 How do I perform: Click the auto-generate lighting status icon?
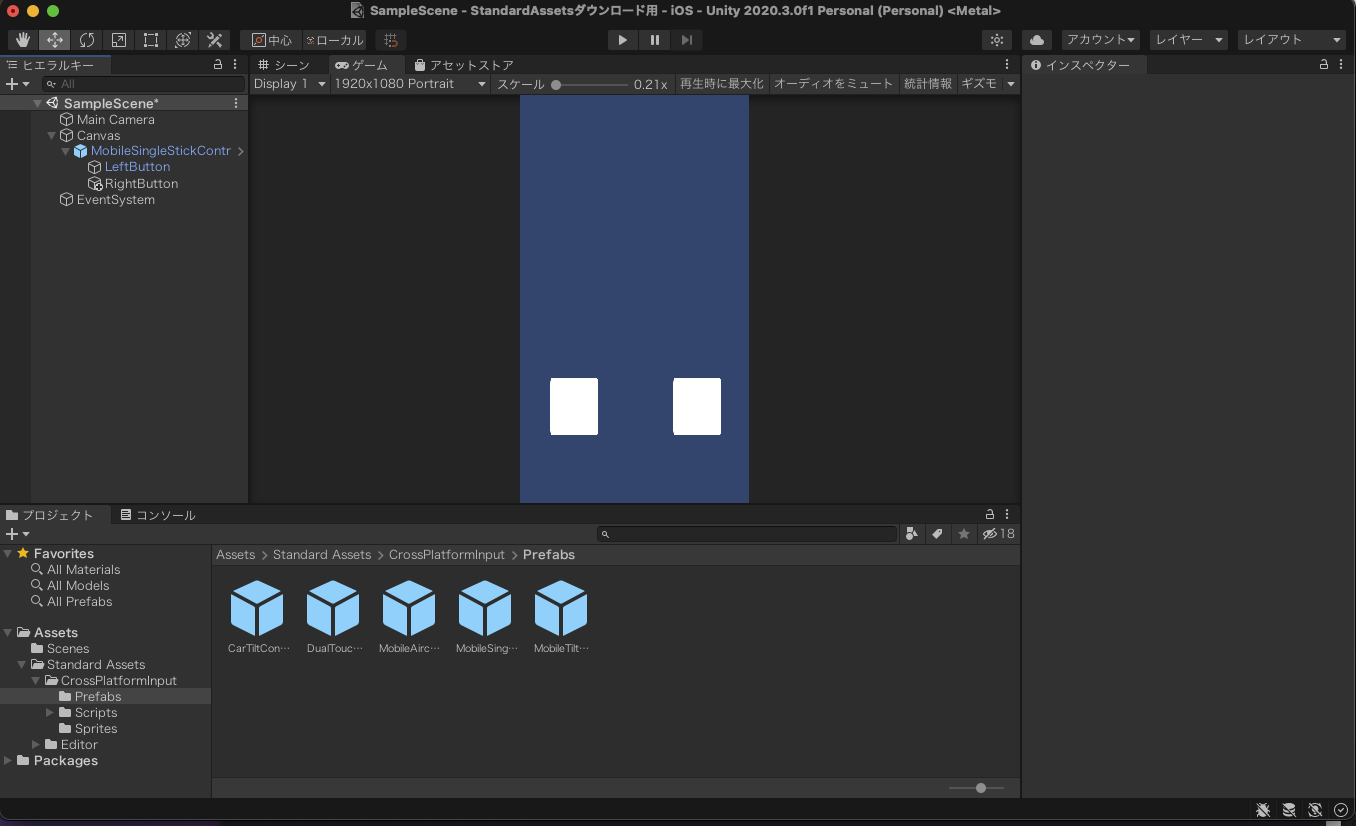click(x=1315, y=810)
